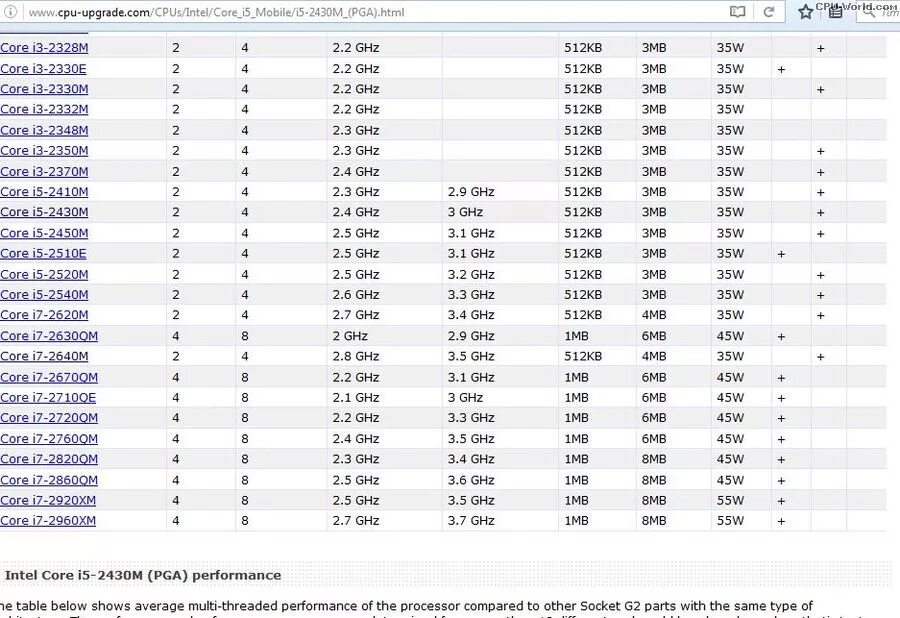Open the Core i7-2670QM link
Viewport: 900px width, 618px height.
point(49,377)
